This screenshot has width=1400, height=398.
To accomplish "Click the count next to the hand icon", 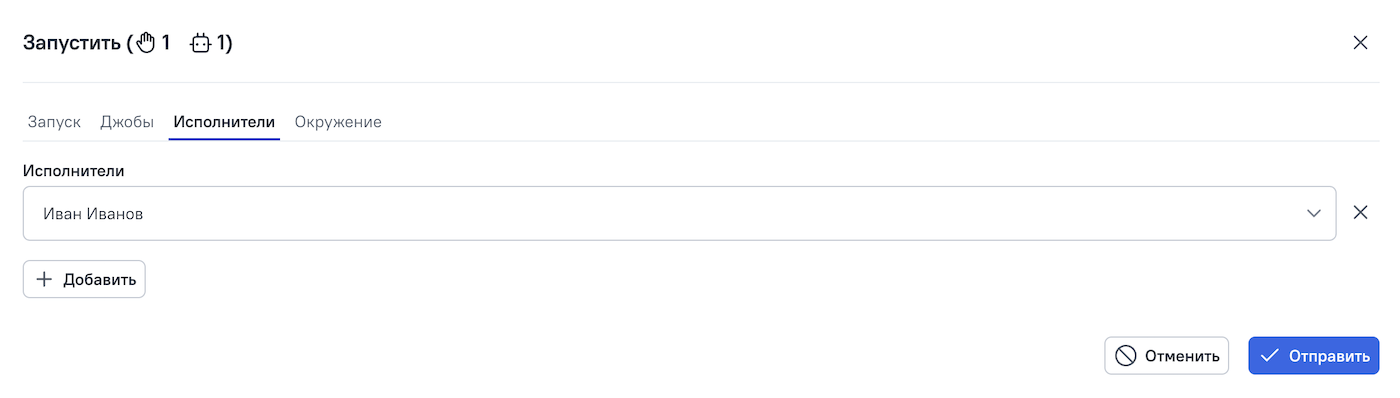I will (x=165, y=43).
